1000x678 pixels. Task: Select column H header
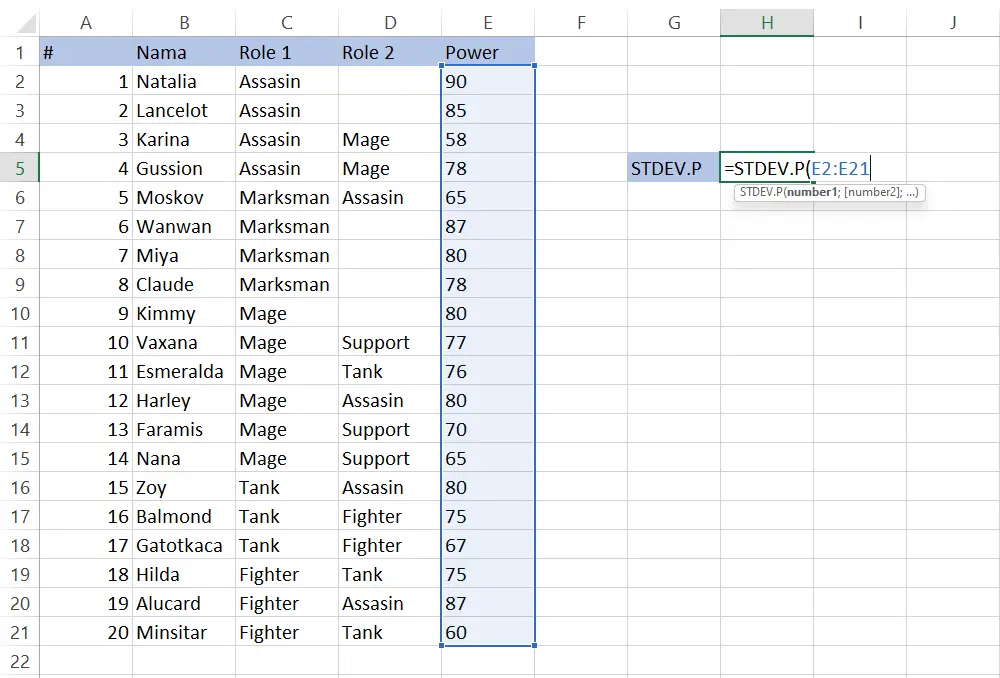[767, 23]
